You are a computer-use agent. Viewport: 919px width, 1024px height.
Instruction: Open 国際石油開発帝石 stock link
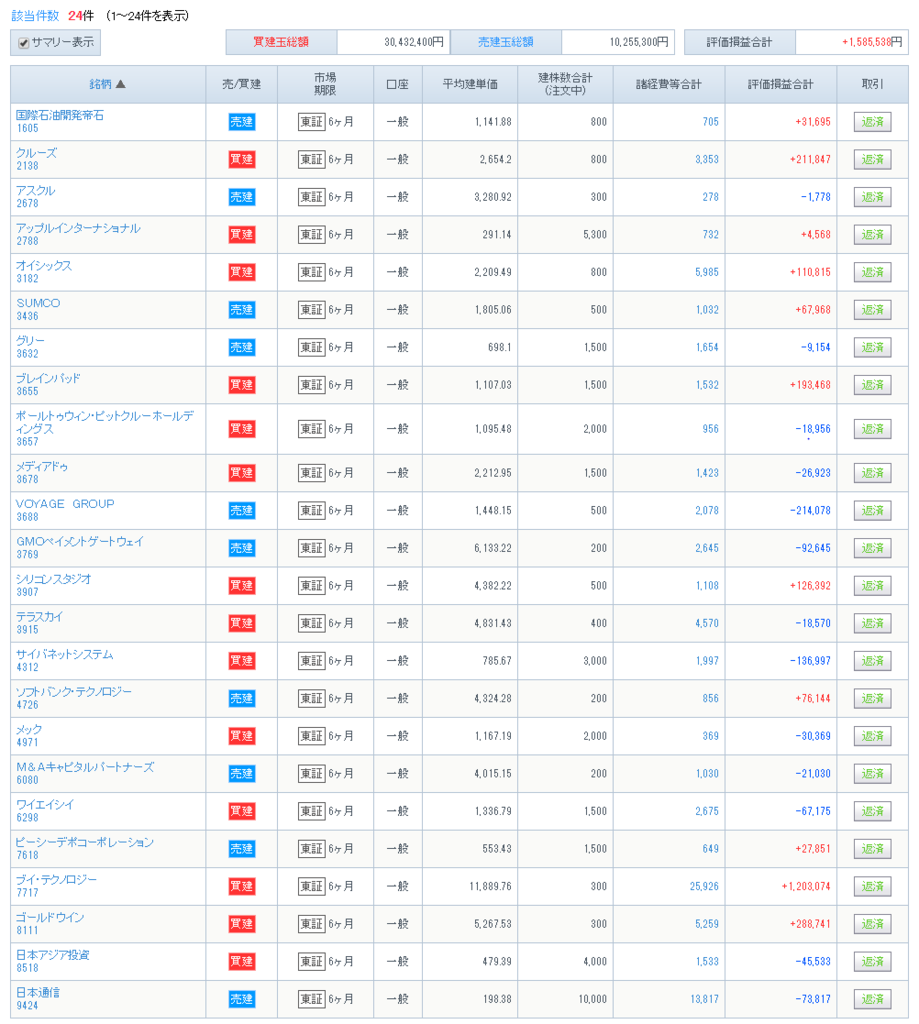tap(59, 116)
